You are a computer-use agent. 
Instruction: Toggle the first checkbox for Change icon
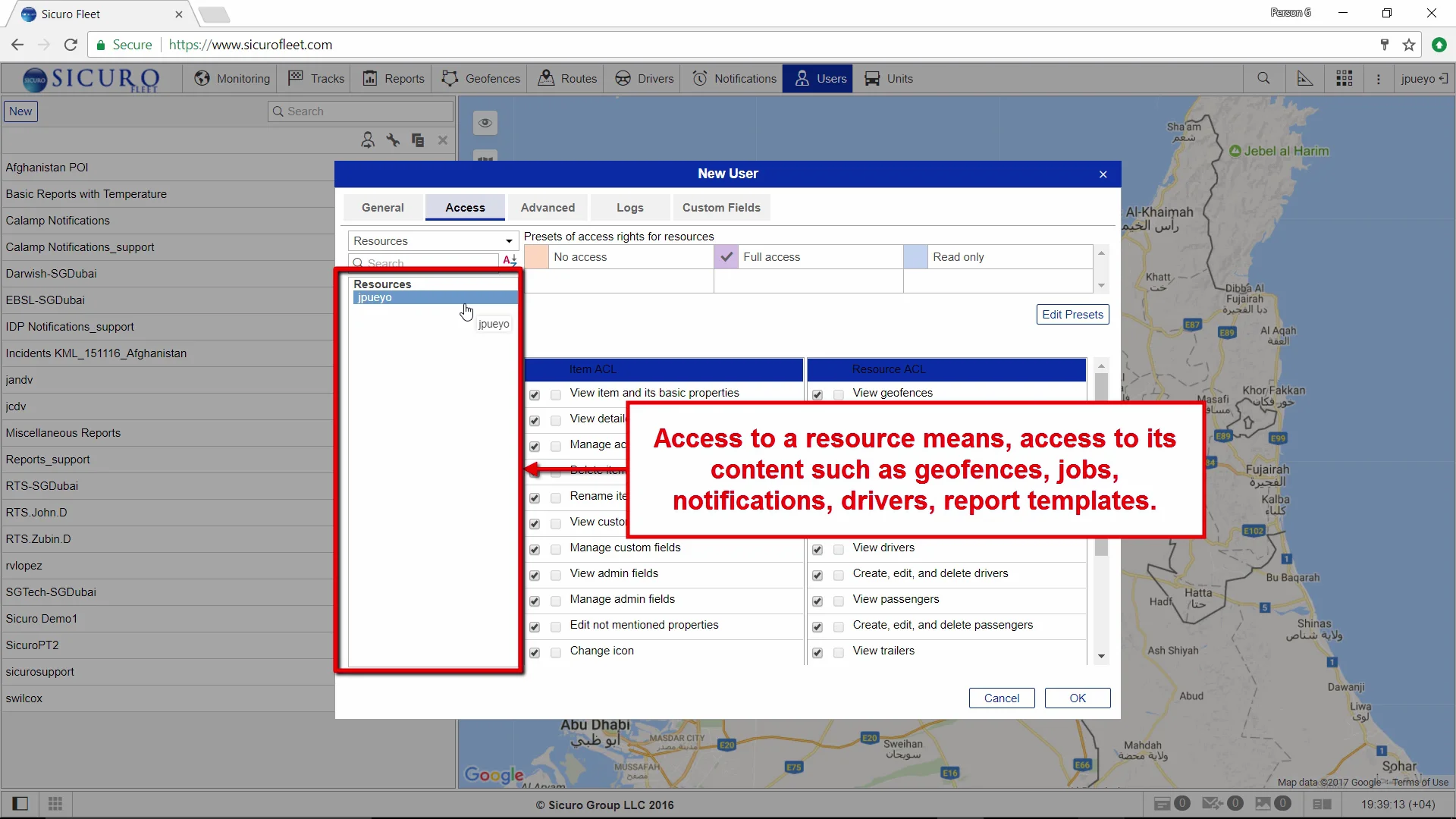pyautogui.click(x=535, y=653)
